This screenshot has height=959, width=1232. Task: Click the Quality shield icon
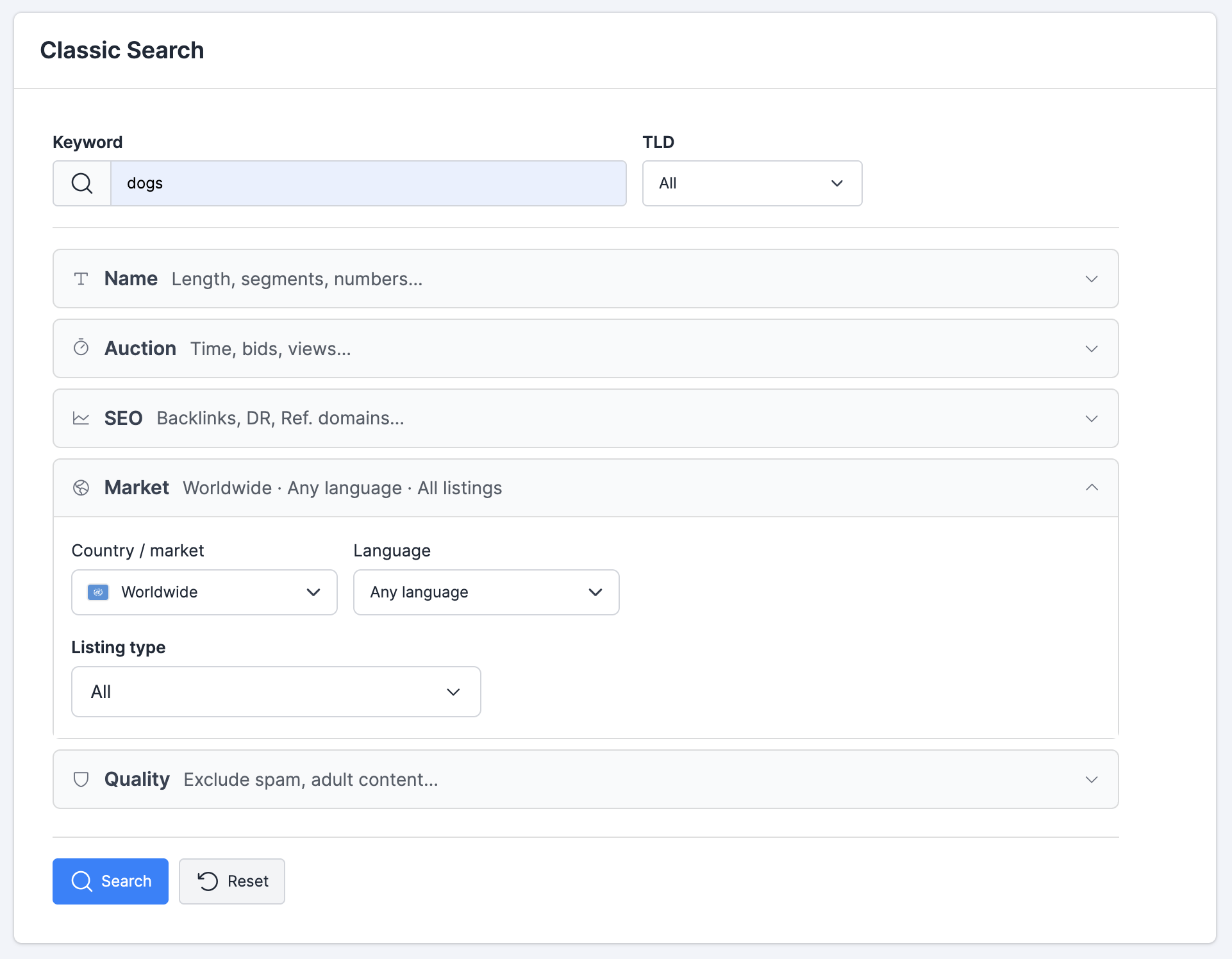point(81,780)
